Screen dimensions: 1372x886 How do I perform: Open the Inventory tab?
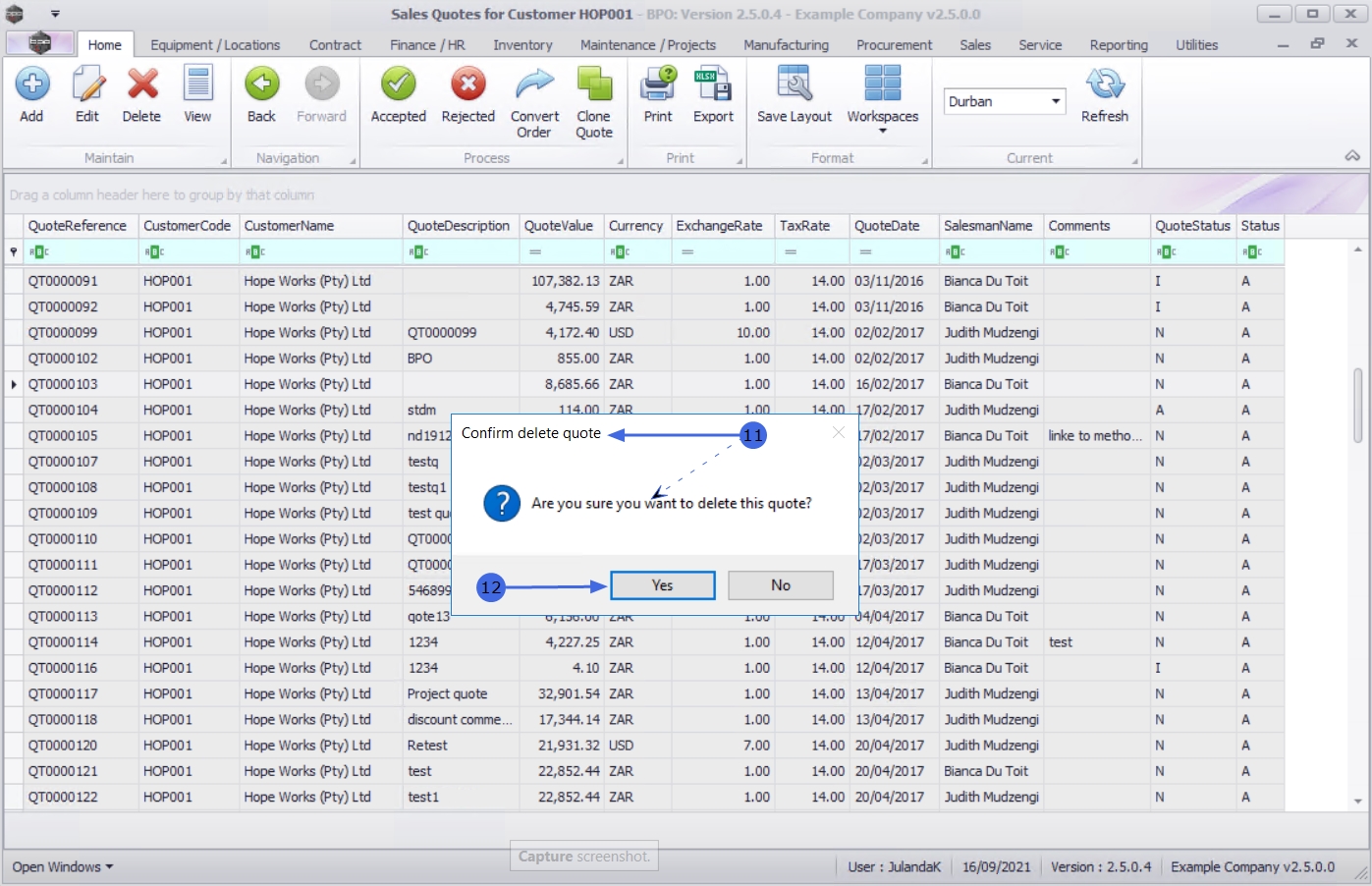tap(522, 45)
